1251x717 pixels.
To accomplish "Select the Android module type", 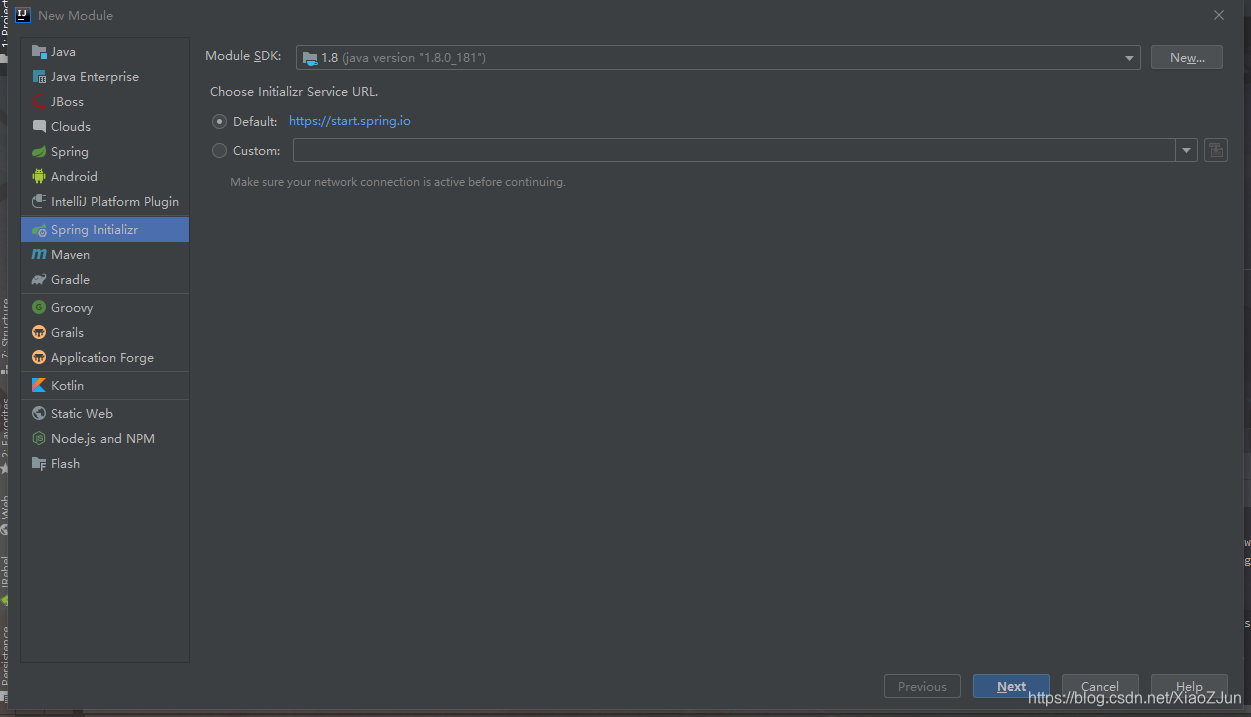I will [105, 176].
